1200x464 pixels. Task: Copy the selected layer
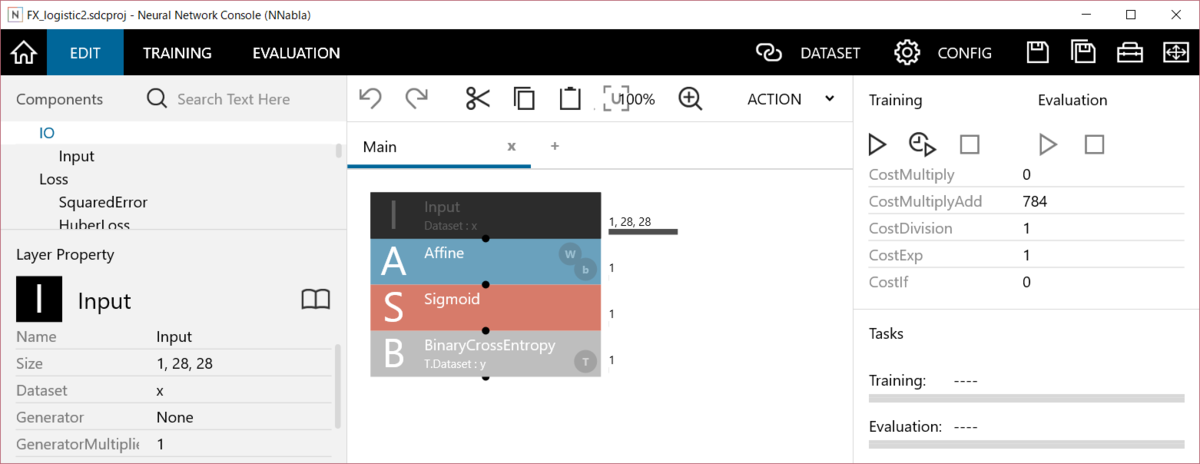tap(524, 98)
